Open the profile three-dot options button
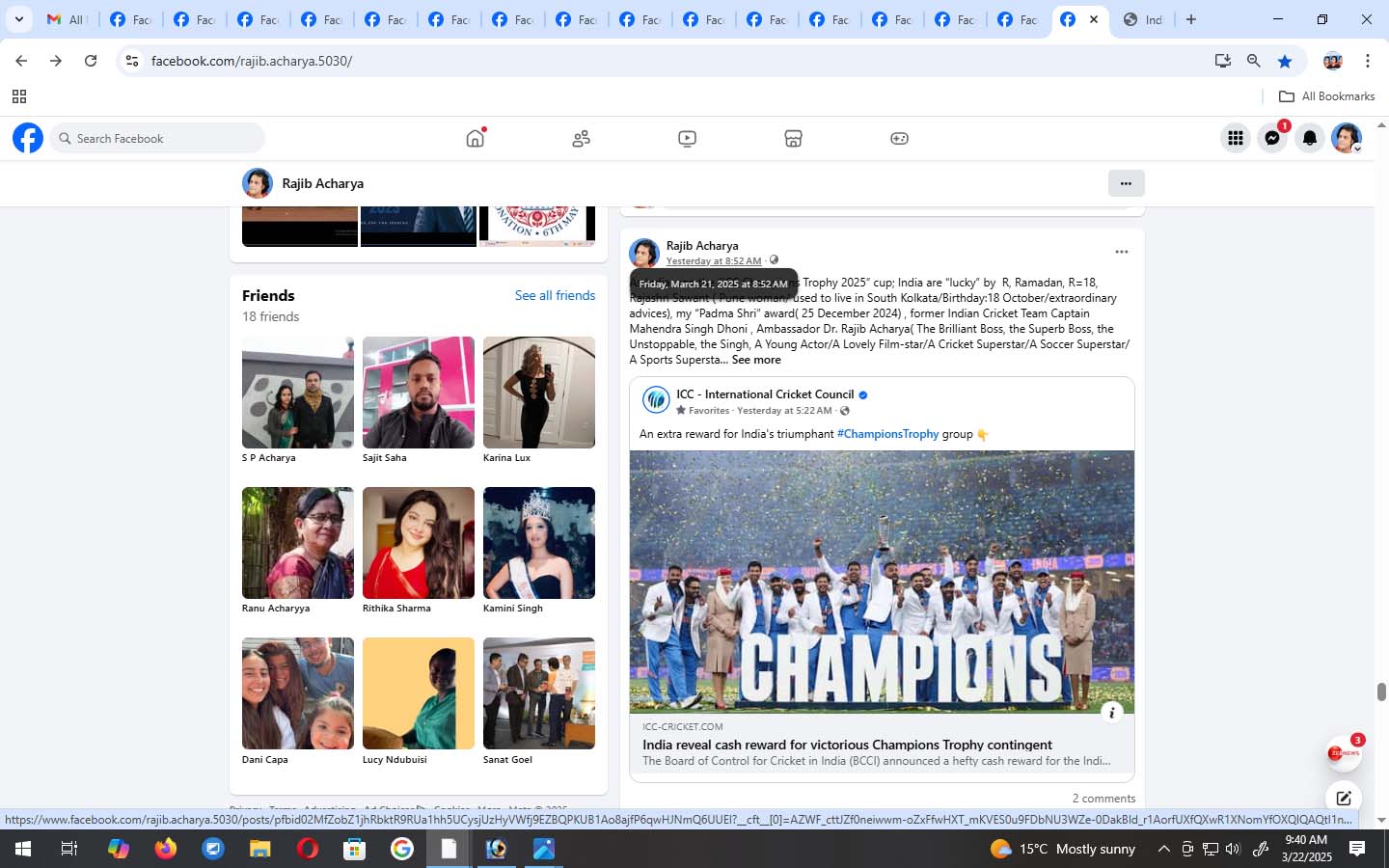The image size is (1389, 868). [x=1126, y=183]
